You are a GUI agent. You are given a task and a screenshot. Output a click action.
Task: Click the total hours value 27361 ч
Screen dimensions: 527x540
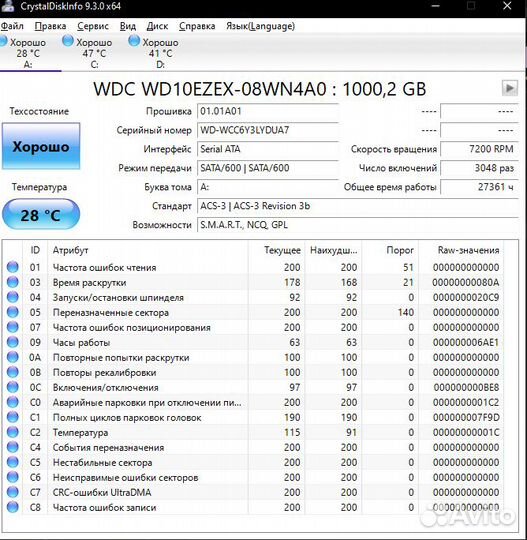click(x=479, y=188)
